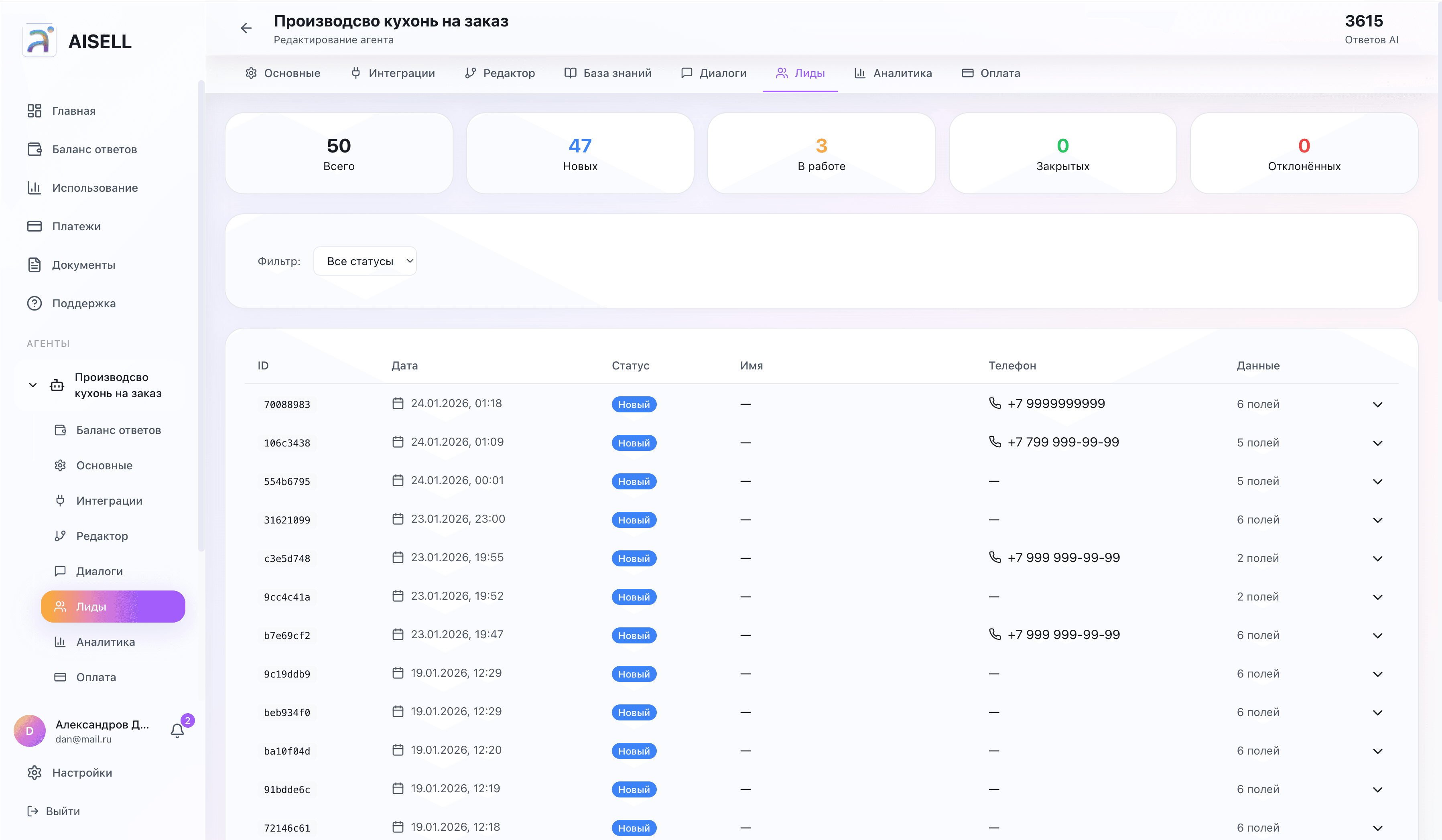Click the Новый status badge on lead c3e5d748
This screenshot has width=1442, height=840.
point(634,558)
